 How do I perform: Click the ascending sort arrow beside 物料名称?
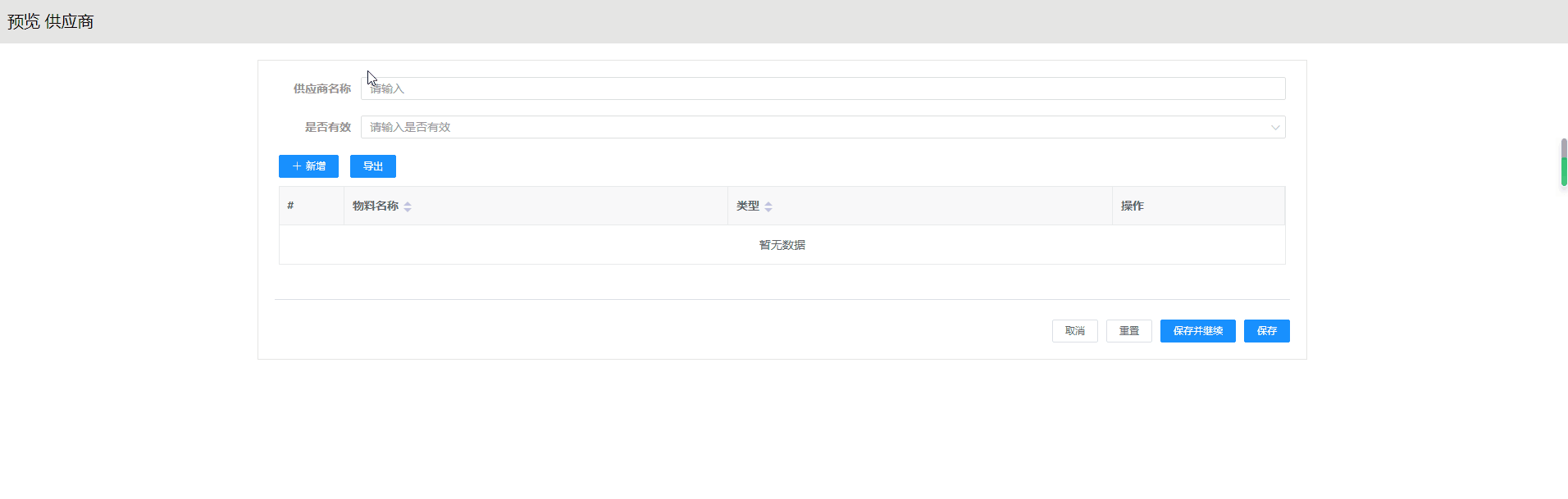(408, 203)
